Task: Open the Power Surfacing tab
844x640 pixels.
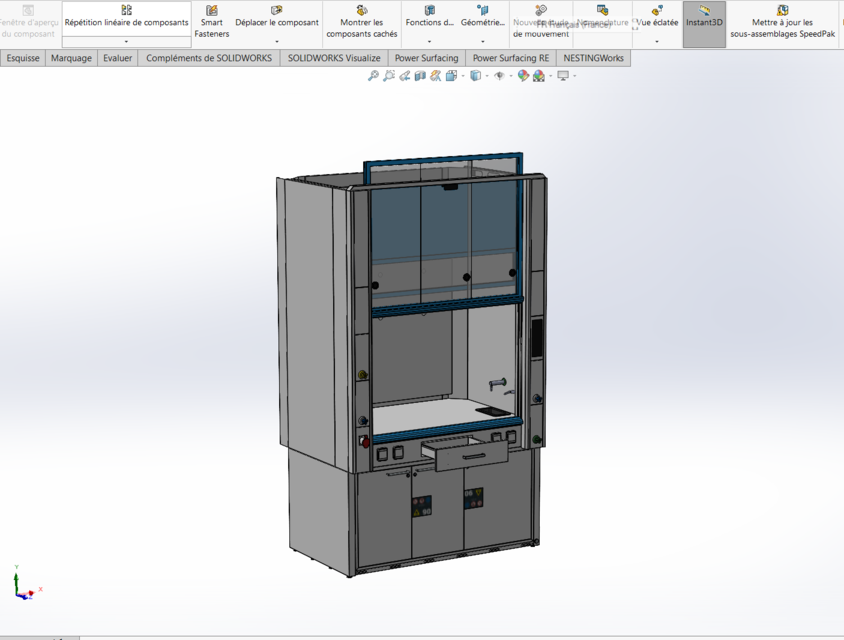Action: tap(426, 58)
